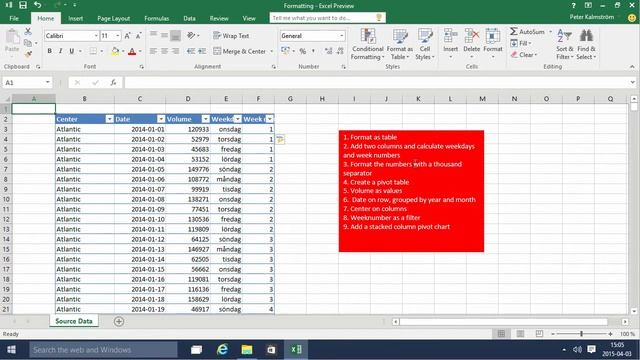Click in the Tell me search box
This screenshot has height=360, width=640.
(x=327, y=18)
